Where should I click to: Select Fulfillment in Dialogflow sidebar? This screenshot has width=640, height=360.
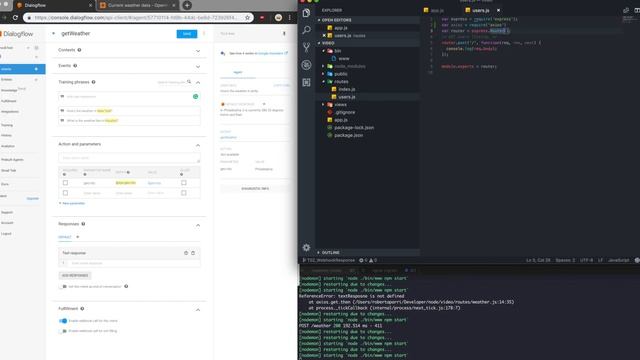click(x=9, y=101)
